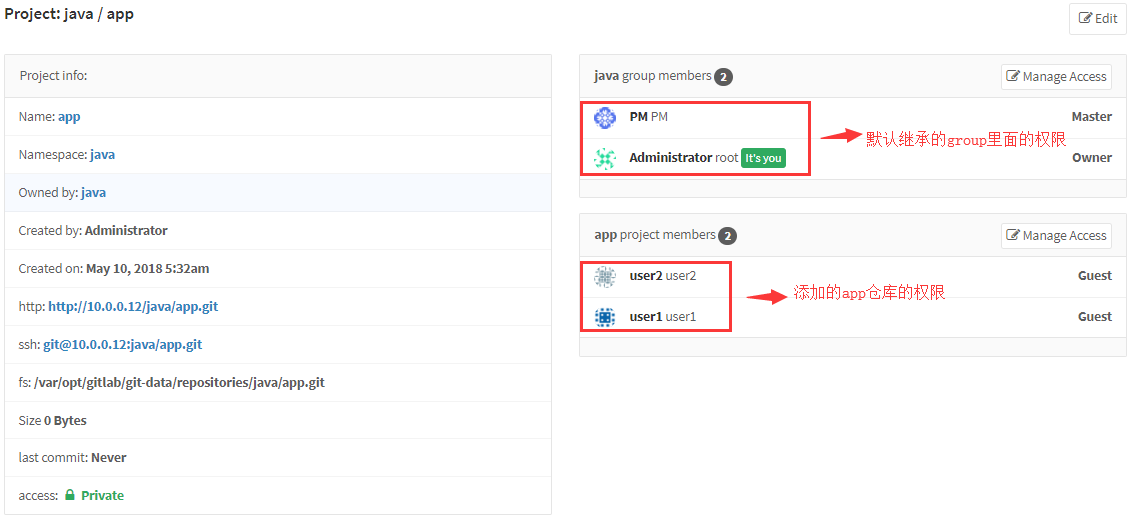Open the Owned by java link
The image size is (1140, 518).
pos(94,192)
